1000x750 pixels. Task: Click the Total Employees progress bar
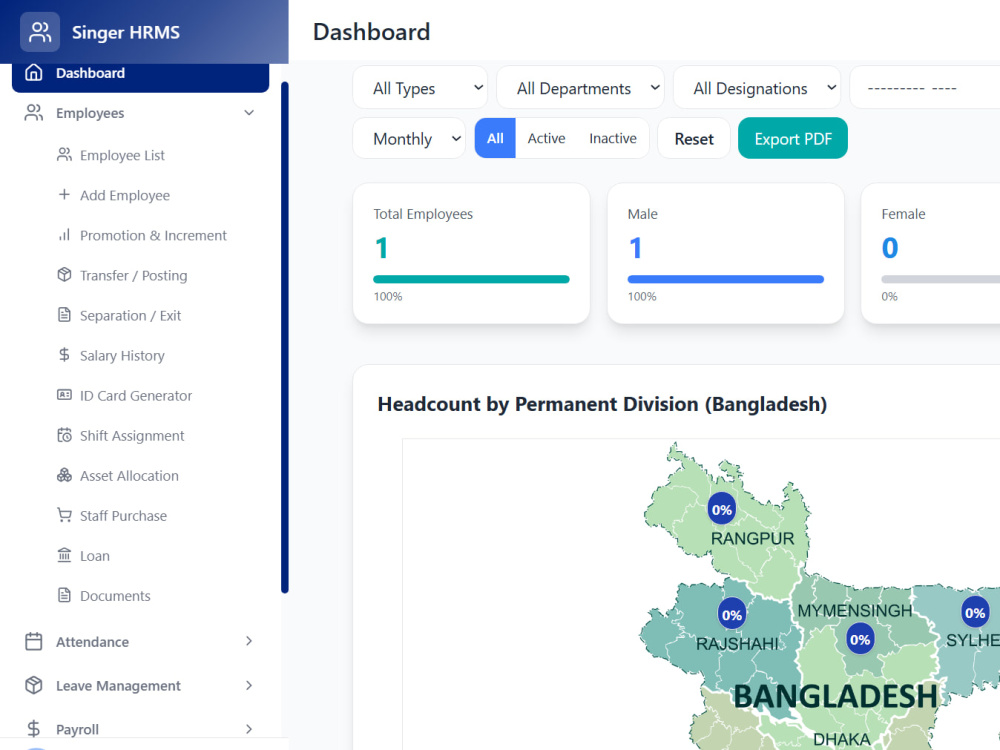coord(471,279)
